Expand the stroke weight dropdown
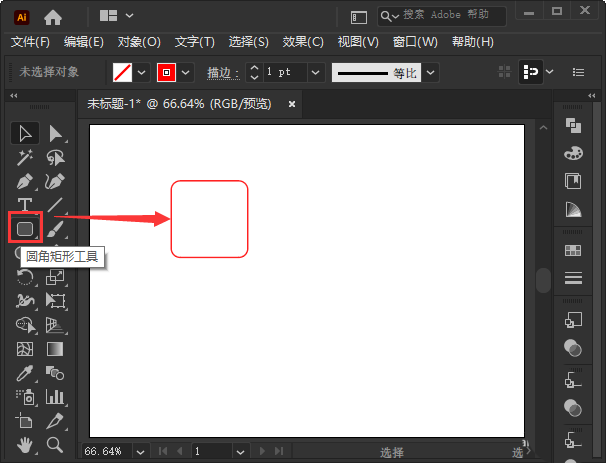Image resolution: width=606 pixels, height=463 pixels. 316,73
